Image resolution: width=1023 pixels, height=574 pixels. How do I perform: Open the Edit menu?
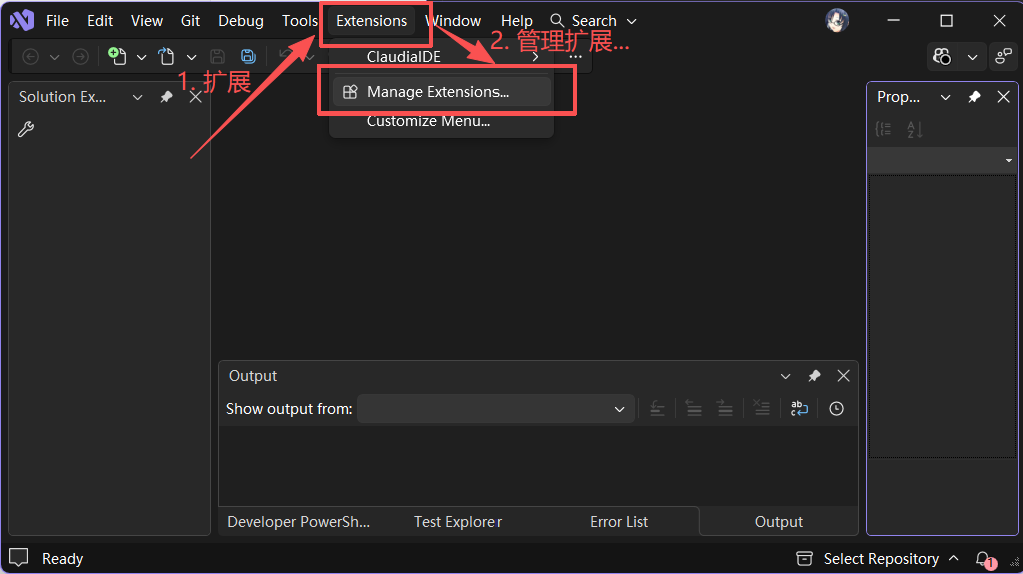[x=100, y=21]
